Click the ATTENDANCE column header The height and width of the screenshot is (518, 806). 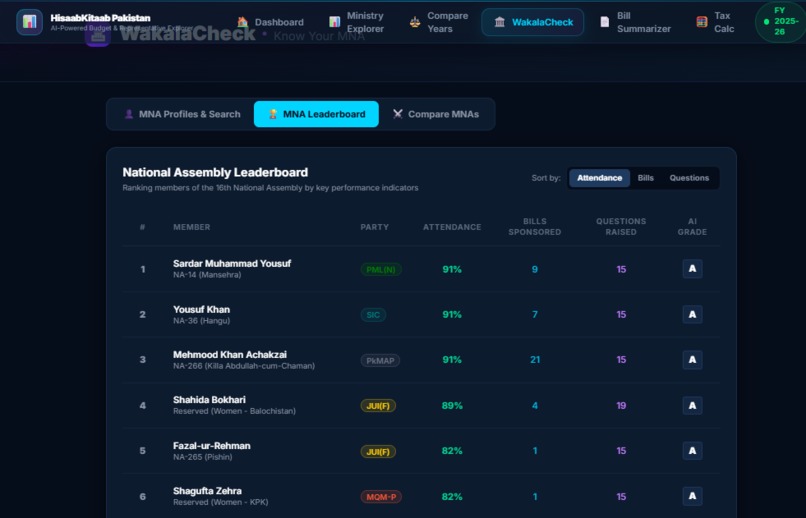pos(452,227)
